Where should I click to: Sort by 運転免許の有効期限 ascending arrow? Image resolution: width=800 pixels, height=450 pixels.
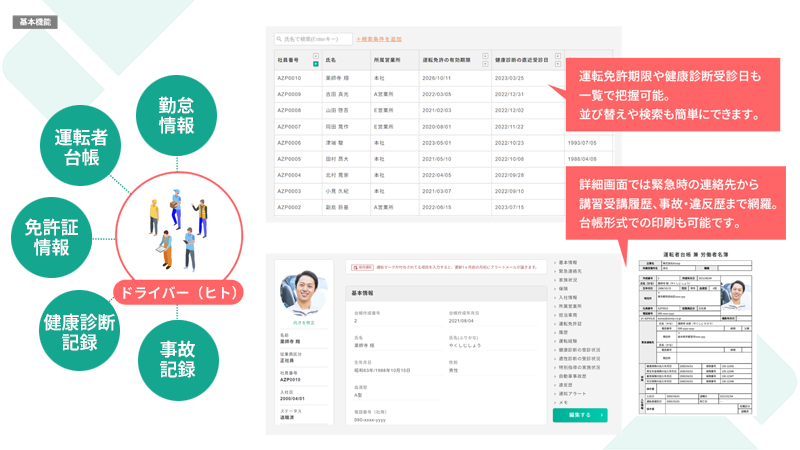click(x=486, y=54)
